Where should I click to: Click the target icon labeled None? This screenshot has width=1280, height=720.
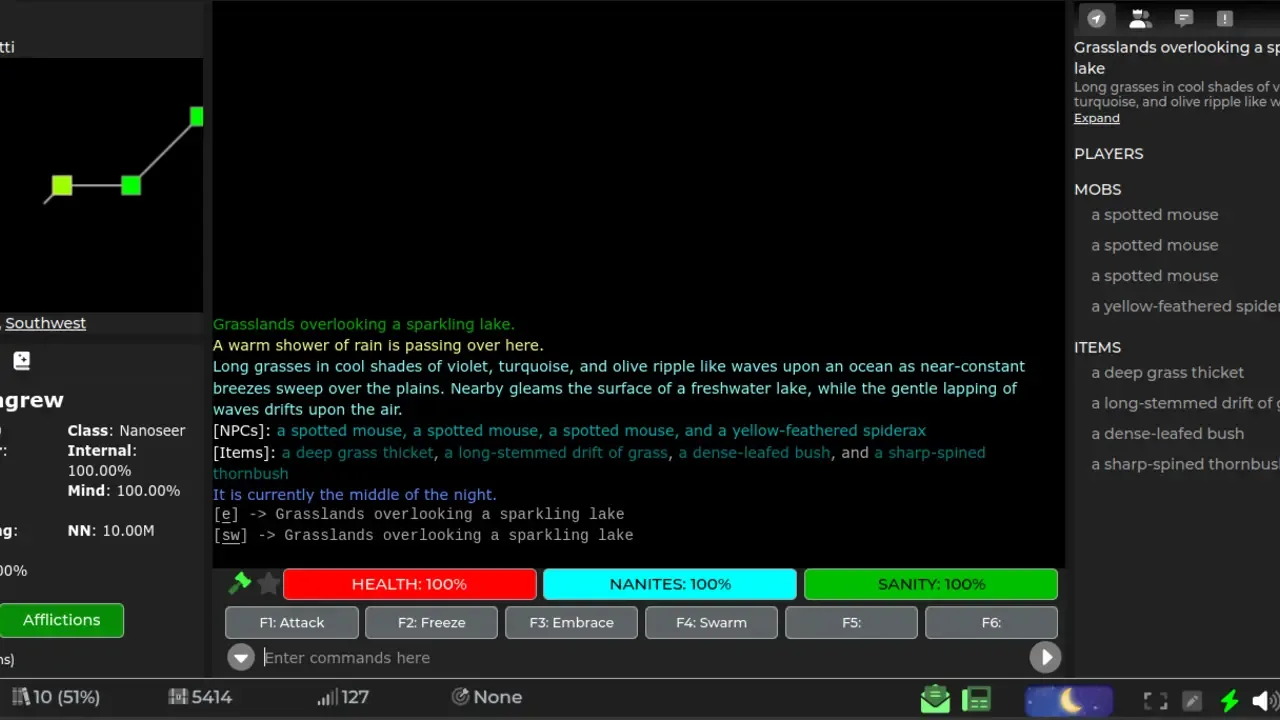(461, 697)
